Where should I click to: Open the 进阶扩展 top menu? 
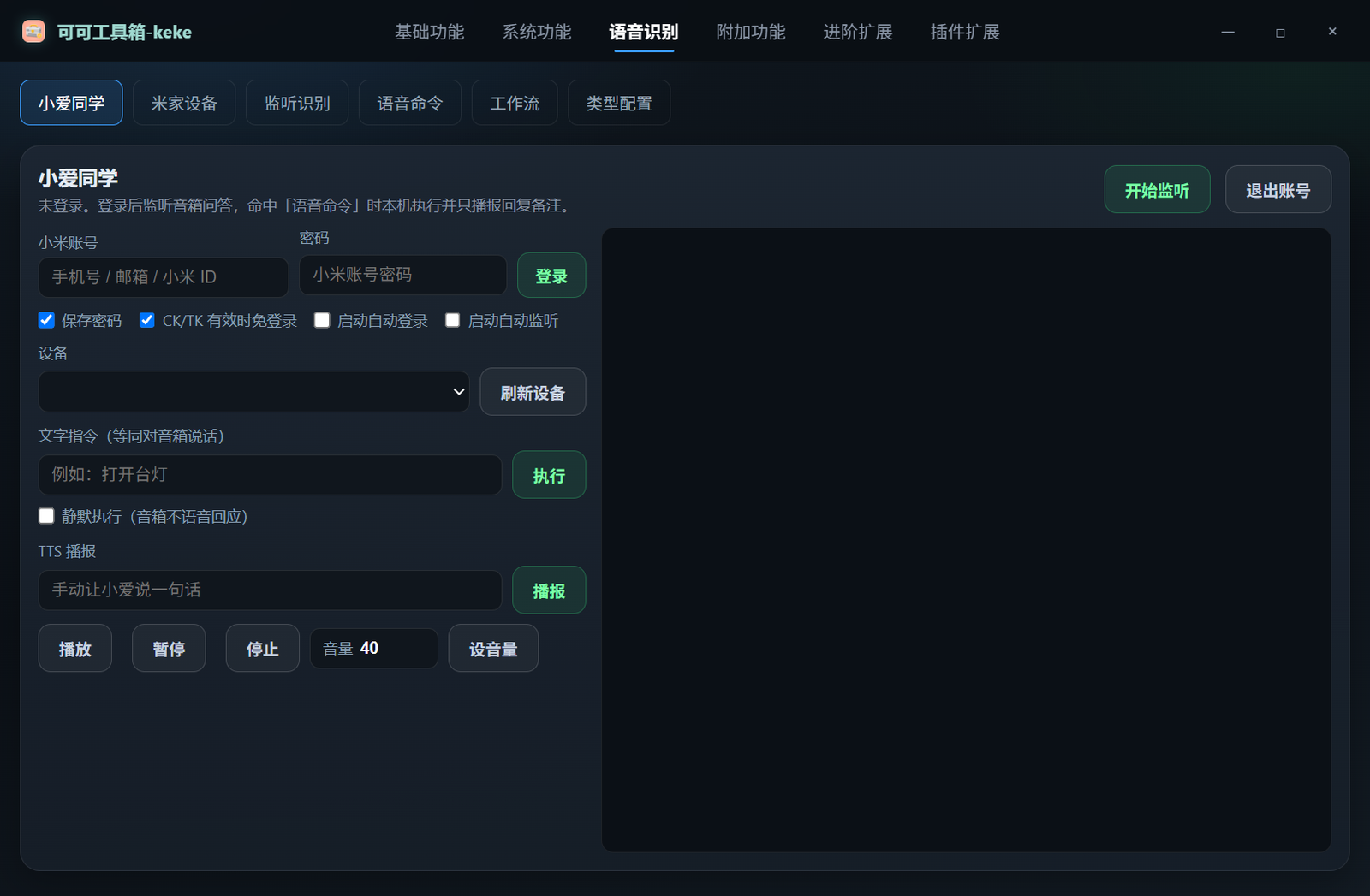coord(858,33)
